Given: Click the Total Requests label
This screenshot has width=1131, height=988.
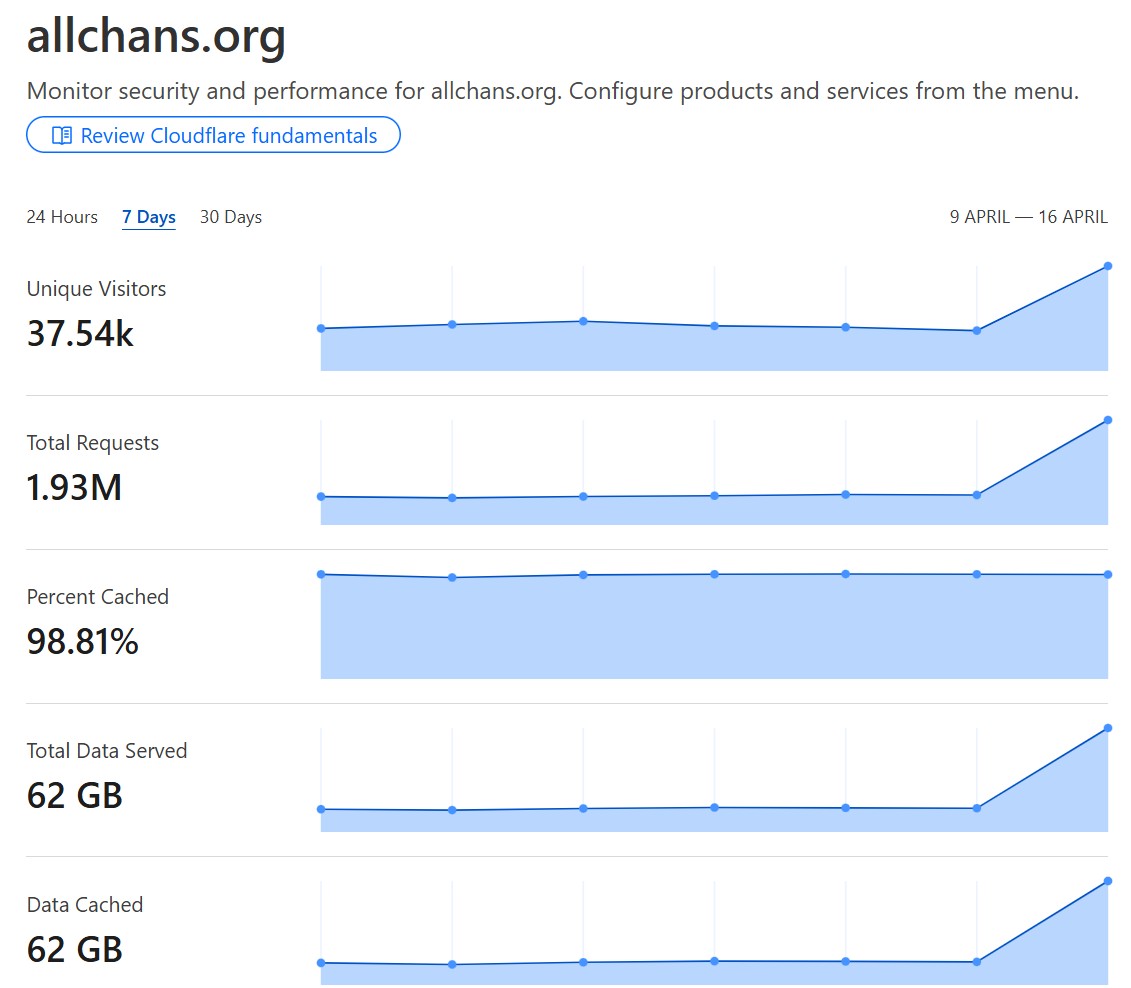Looking at the screenshot, I should tap(92, 443).
